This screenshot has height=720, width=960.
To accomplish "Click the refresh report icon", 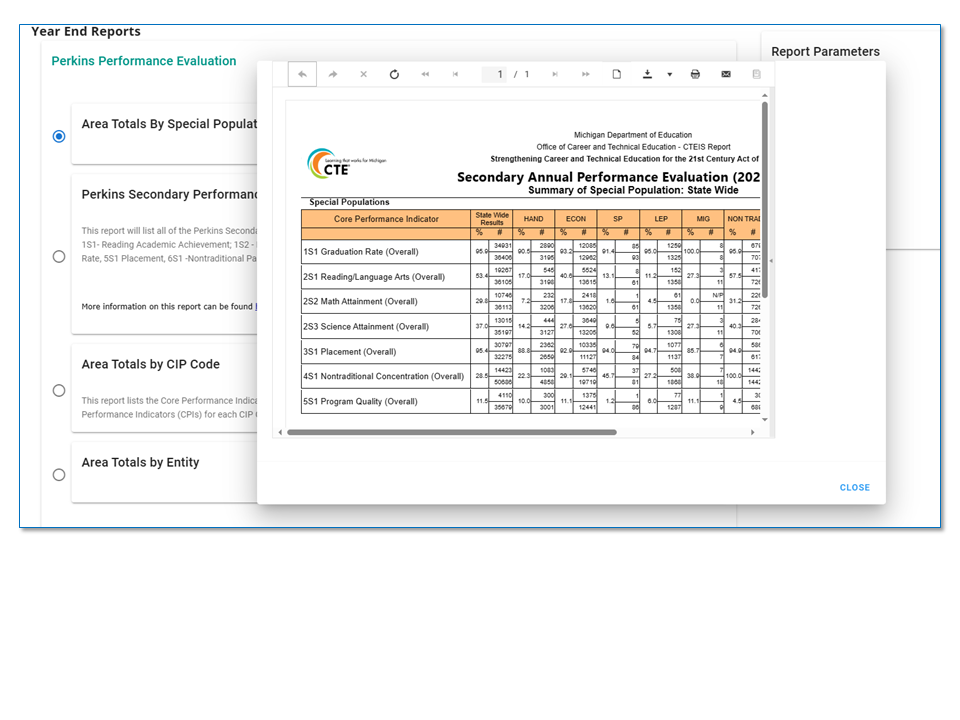I will [x=394, y=74].
